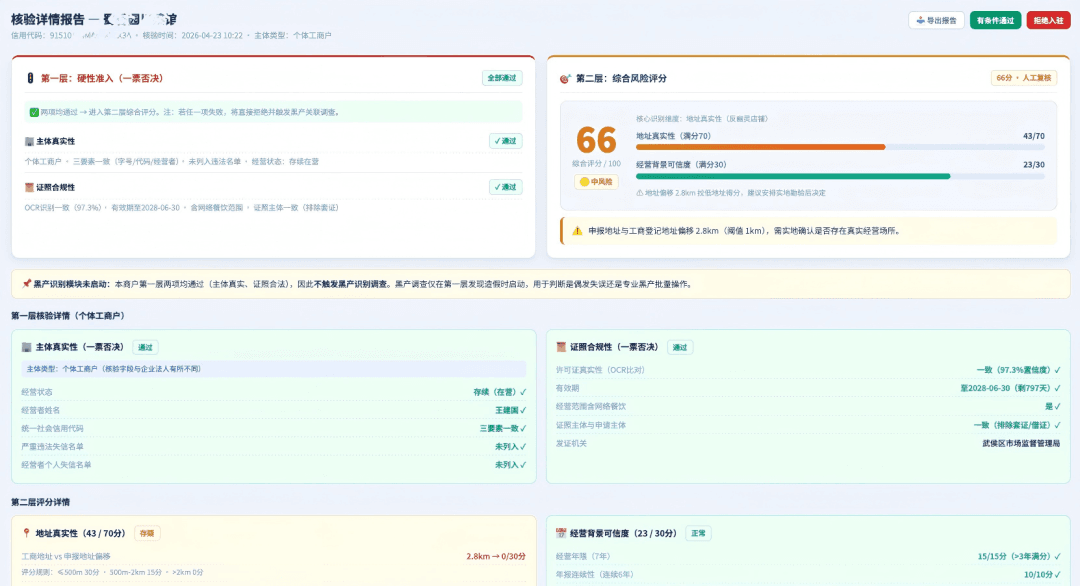Click 66分·人工复核 badge

pos(1024,78)
